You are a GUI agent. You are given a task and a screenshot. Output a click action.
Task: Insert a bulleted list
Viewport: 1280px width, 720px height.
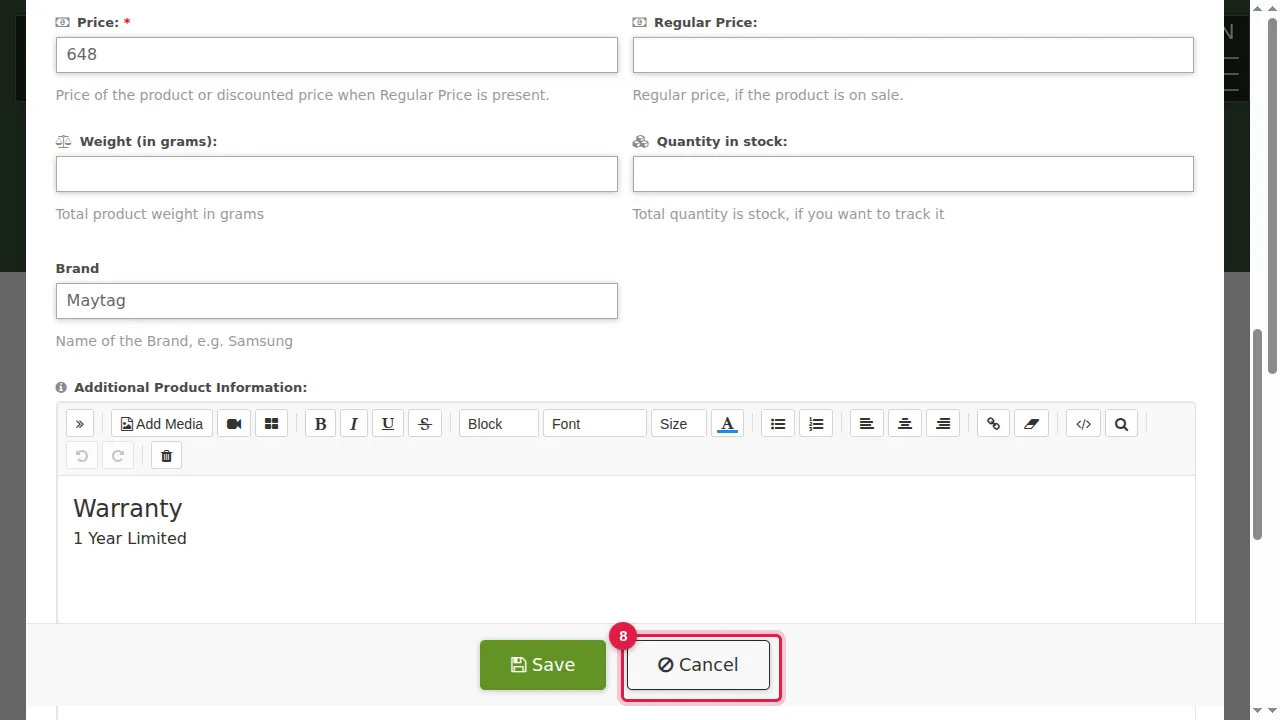(778, 424)
